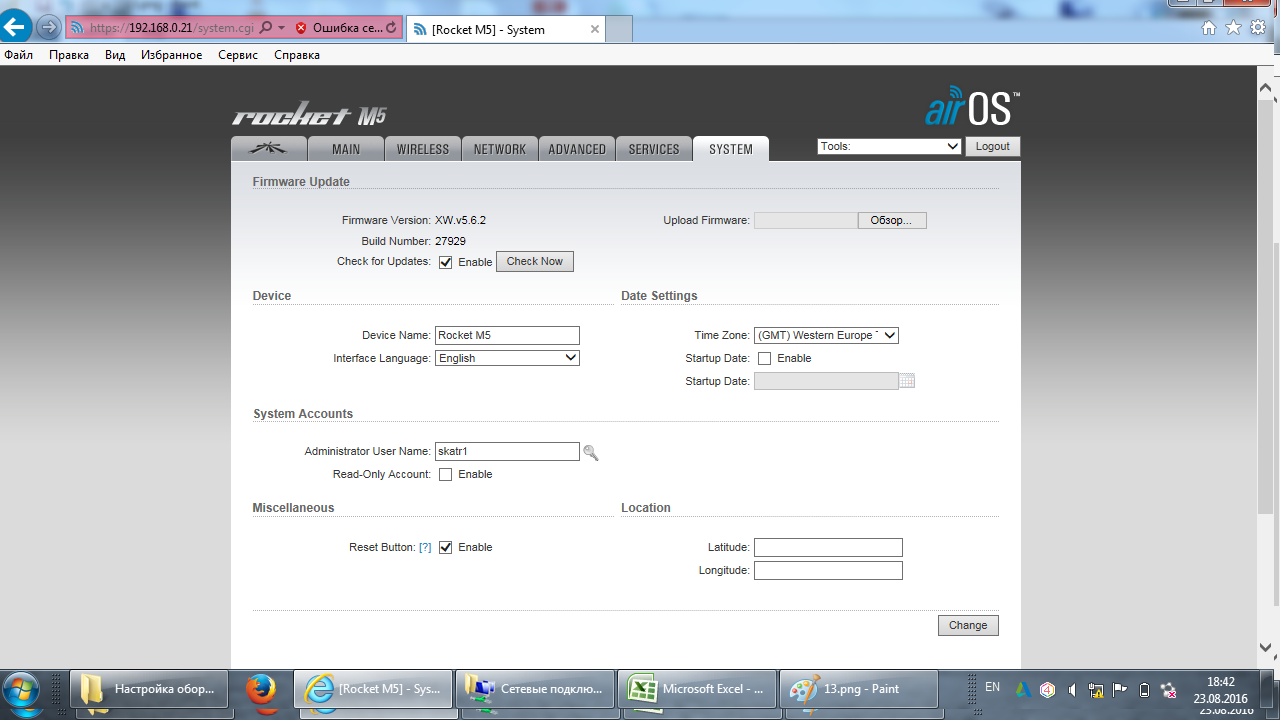The image size is (1280, 720).
Task: Switch to the NETWORK tab
Action: point(500,149)
